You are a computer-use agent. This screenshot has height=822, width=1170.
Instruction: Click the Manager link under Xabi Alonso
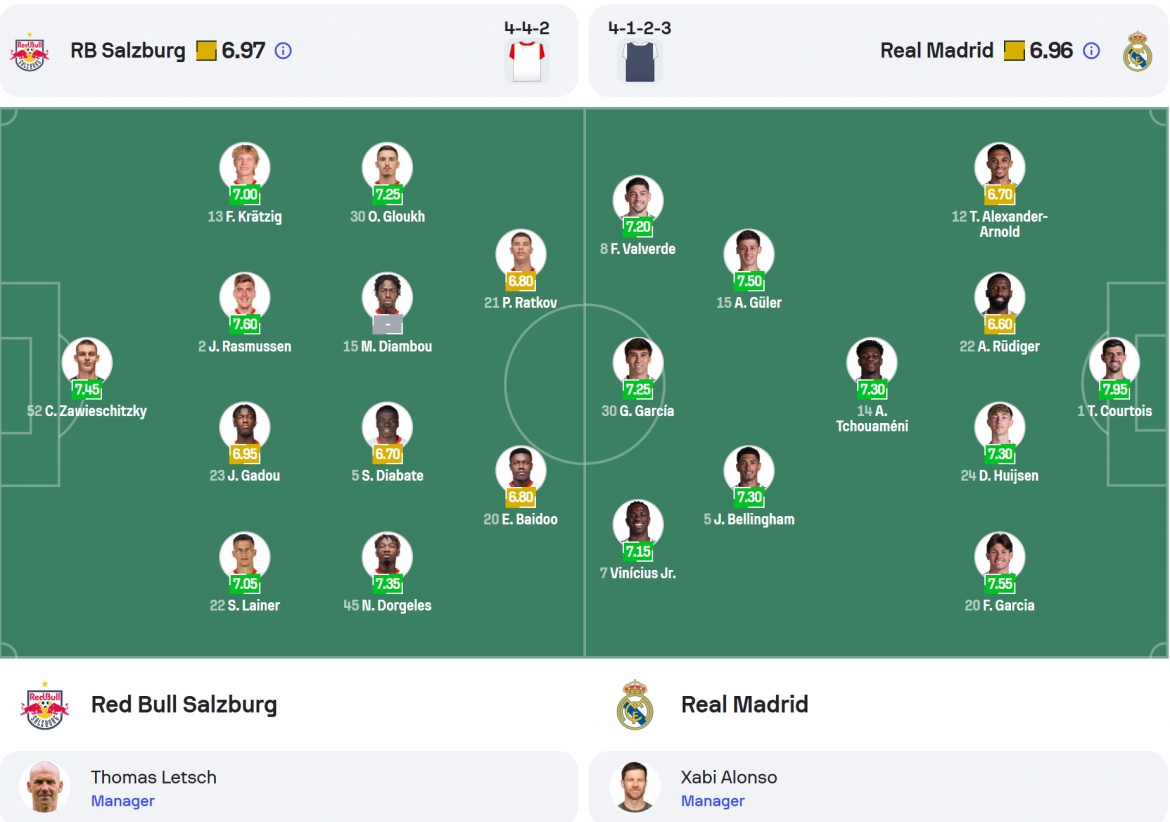pyautogui.click(x=713, y=800)
